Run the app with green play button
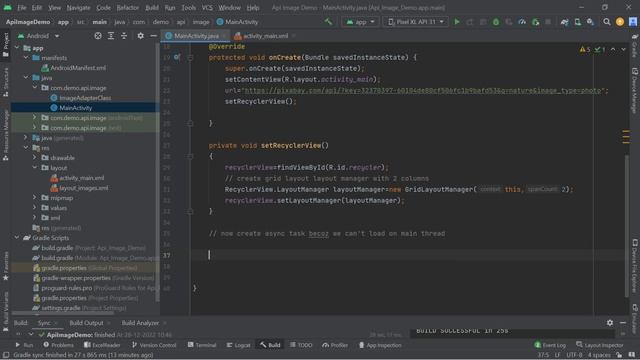The image size is (640, 360). coord(457,22)
